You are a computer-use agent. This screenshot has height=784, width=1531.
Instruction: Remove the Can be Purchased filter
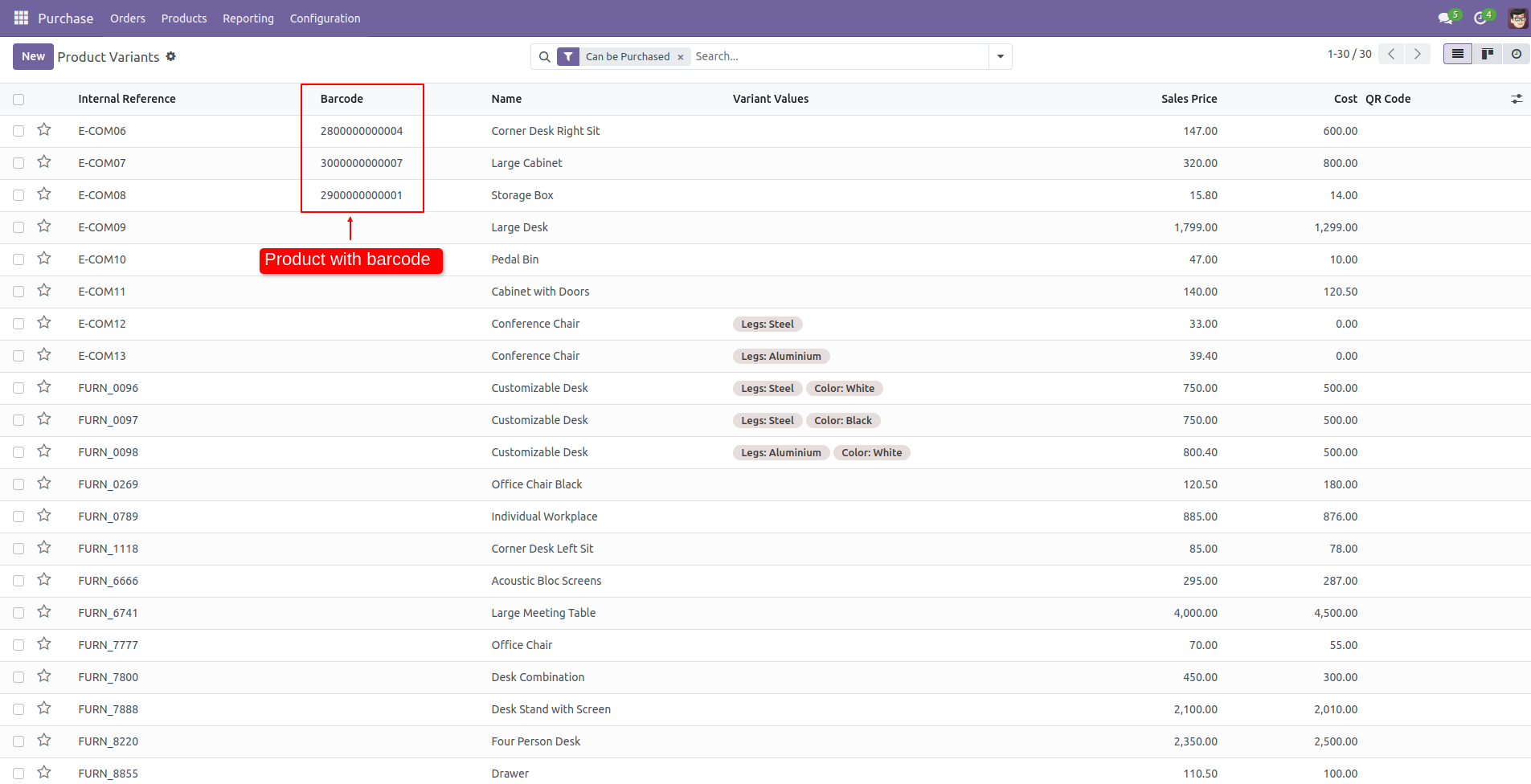point(681,57)
